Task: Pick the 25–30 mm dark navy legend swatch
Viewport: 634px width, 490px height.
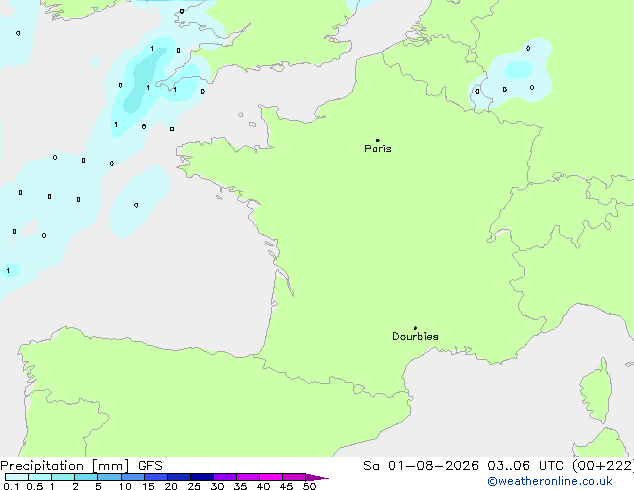Action: coord(202,477)
